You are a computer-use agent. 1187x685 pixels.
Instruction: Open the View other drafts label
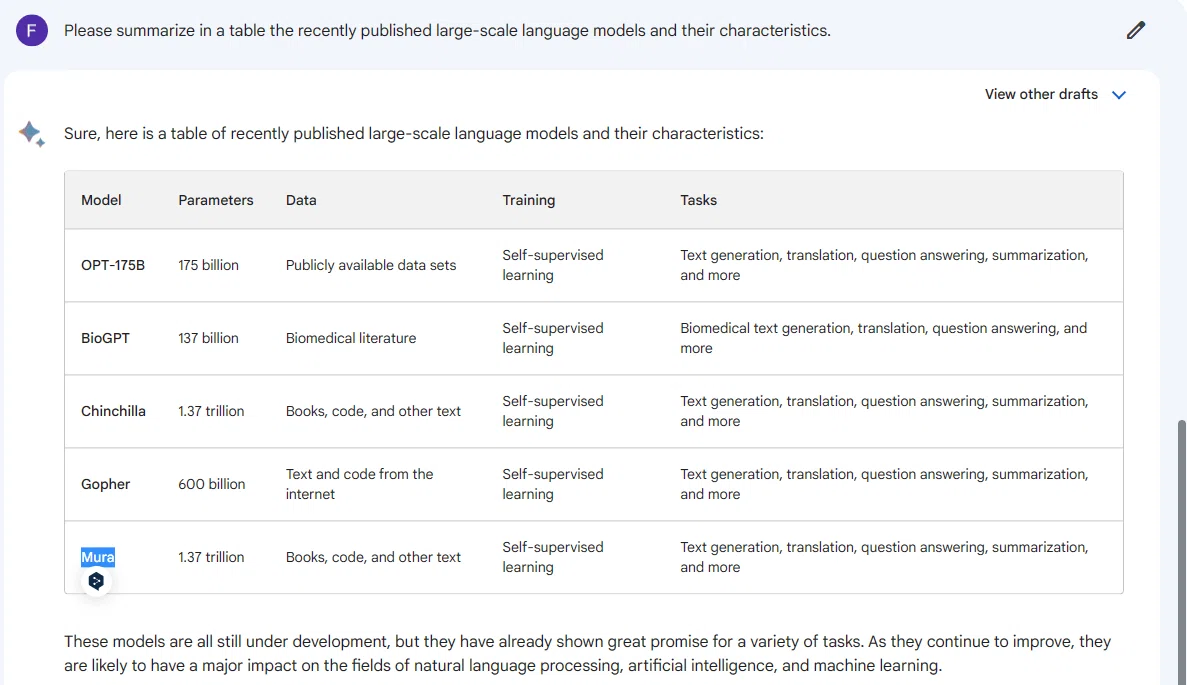coord(1041,94)
